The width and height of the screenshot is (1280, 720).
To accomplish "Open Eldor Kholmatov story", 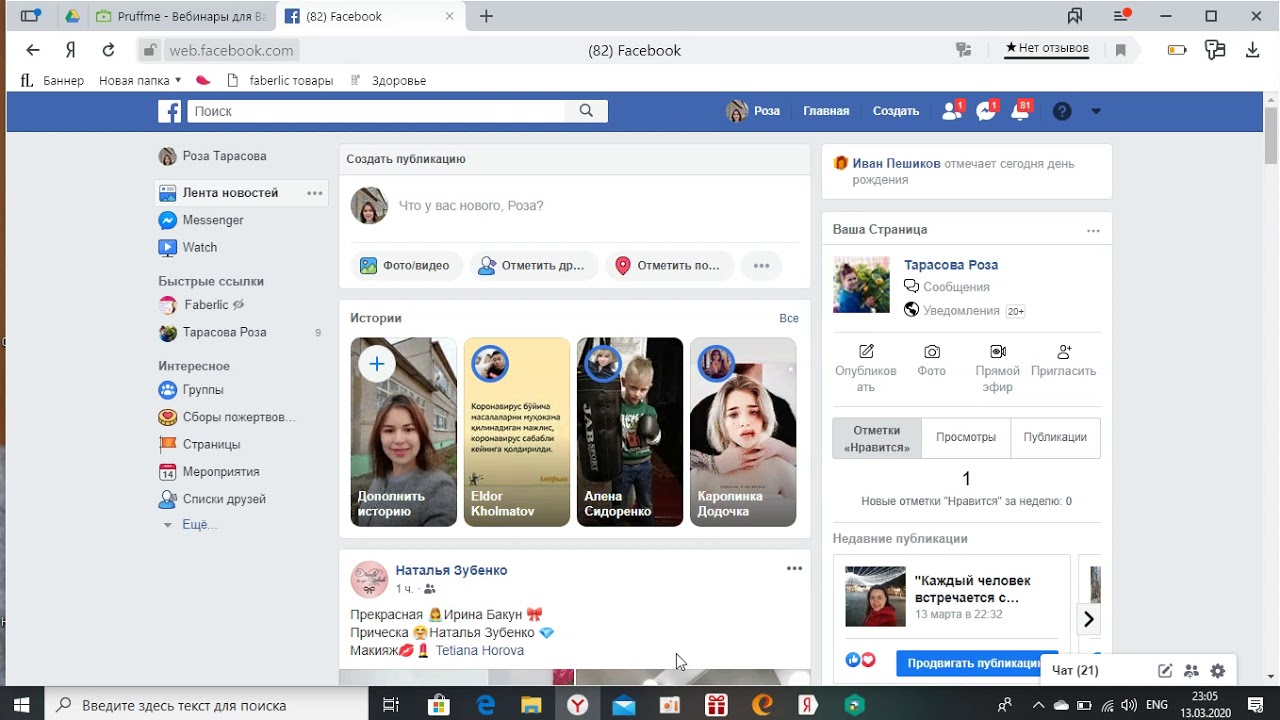I will pyautogui.click(x=517, y=432).
